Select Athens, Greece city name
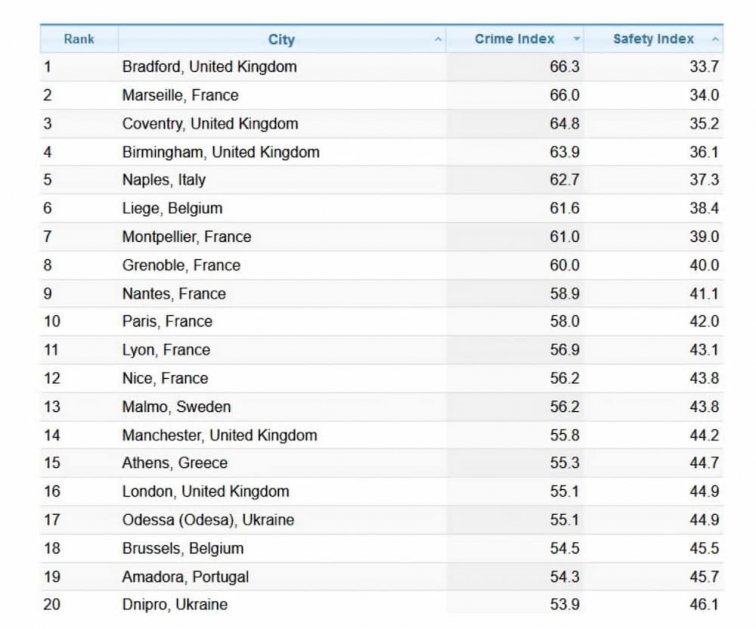 [x=175, y=463]
